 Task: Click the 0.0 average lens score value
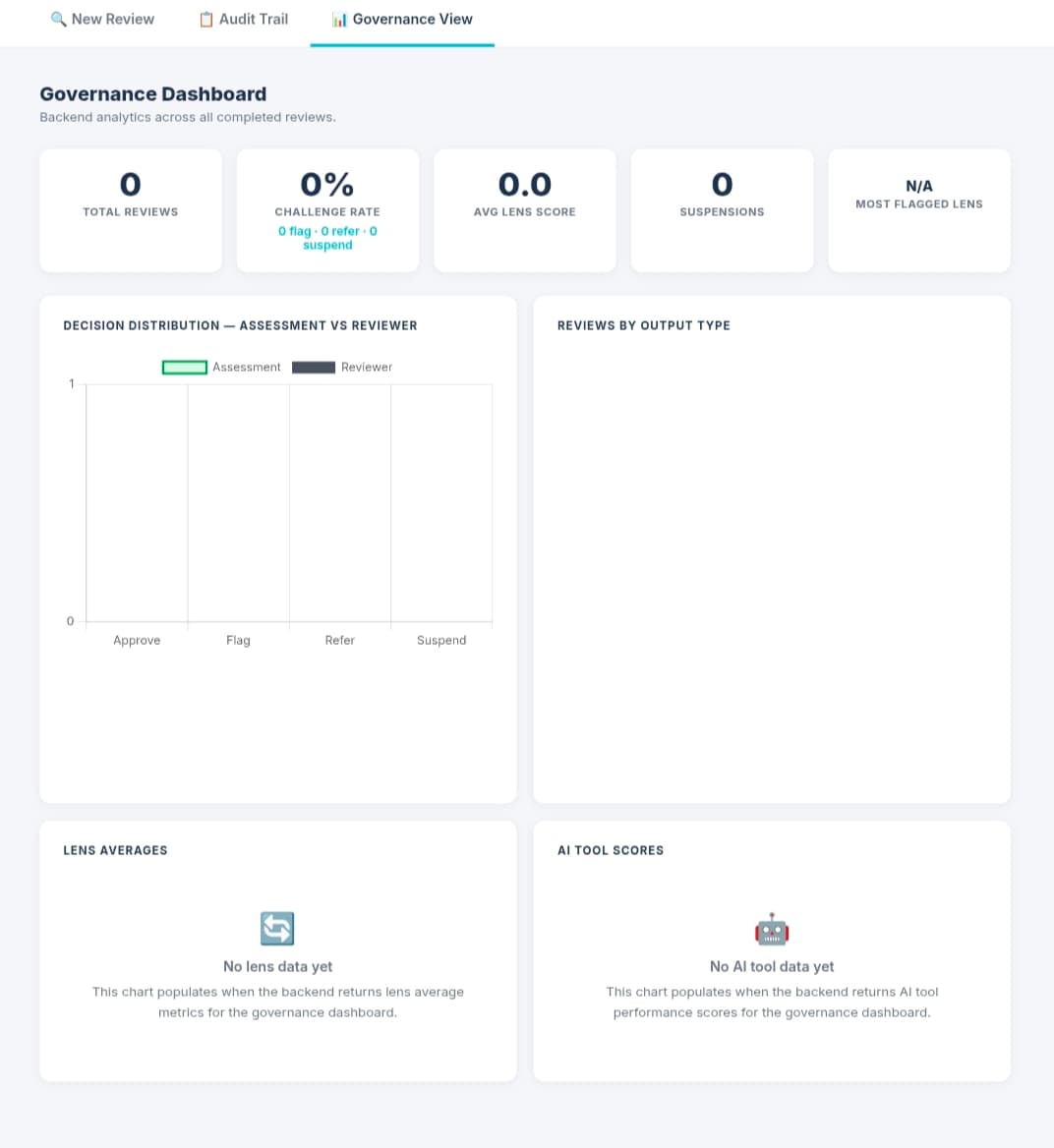(x=524, y=185)
